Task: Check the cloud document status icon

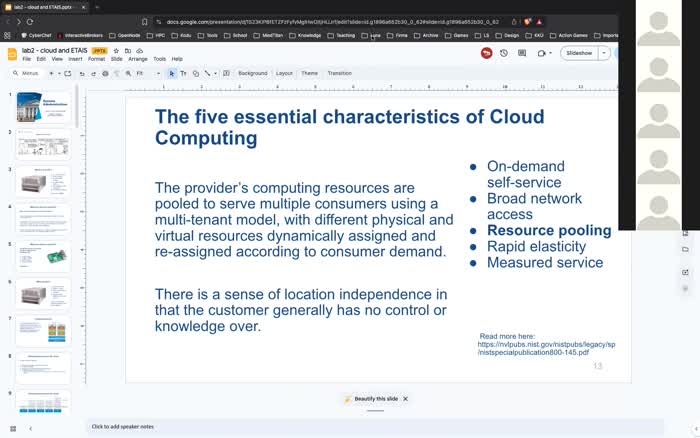Action: click(x=139, y=51)
